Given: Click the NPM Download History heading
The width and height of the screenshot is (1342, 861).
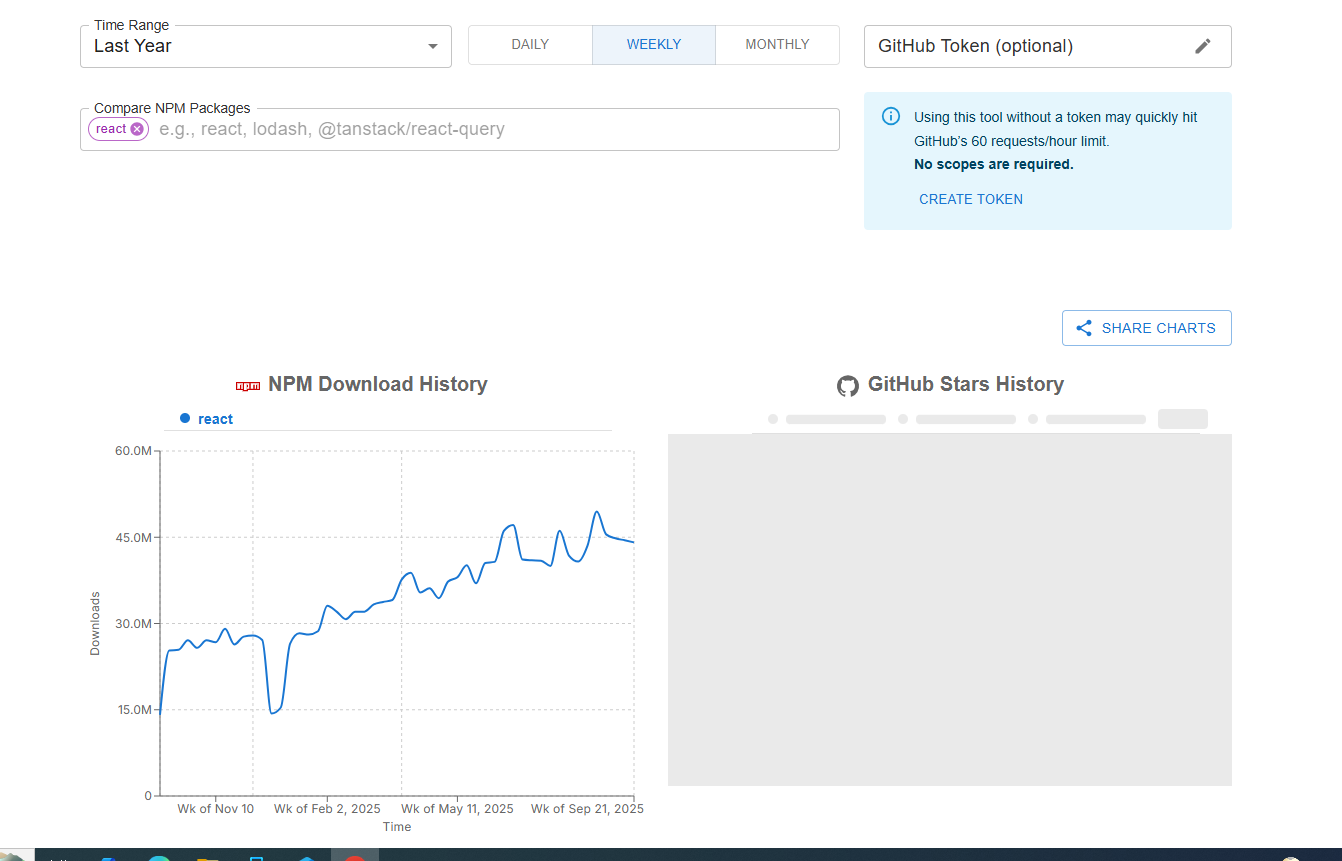Looking at the screenshot, I should pyautogui.click(x=377, y=384).
